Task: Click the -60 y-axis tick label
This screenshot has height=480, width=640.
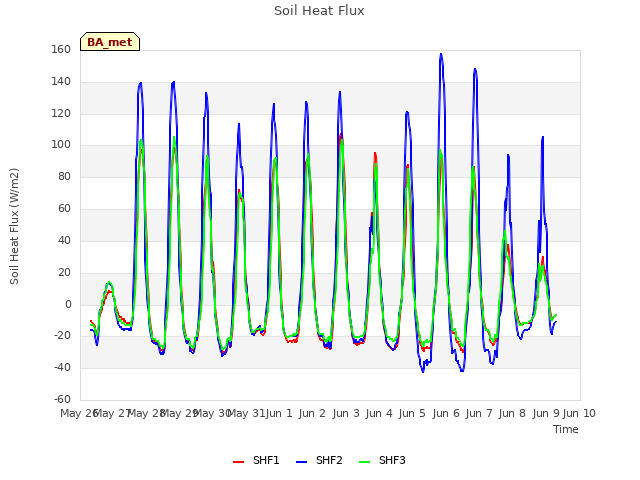Action: [62, 399]
